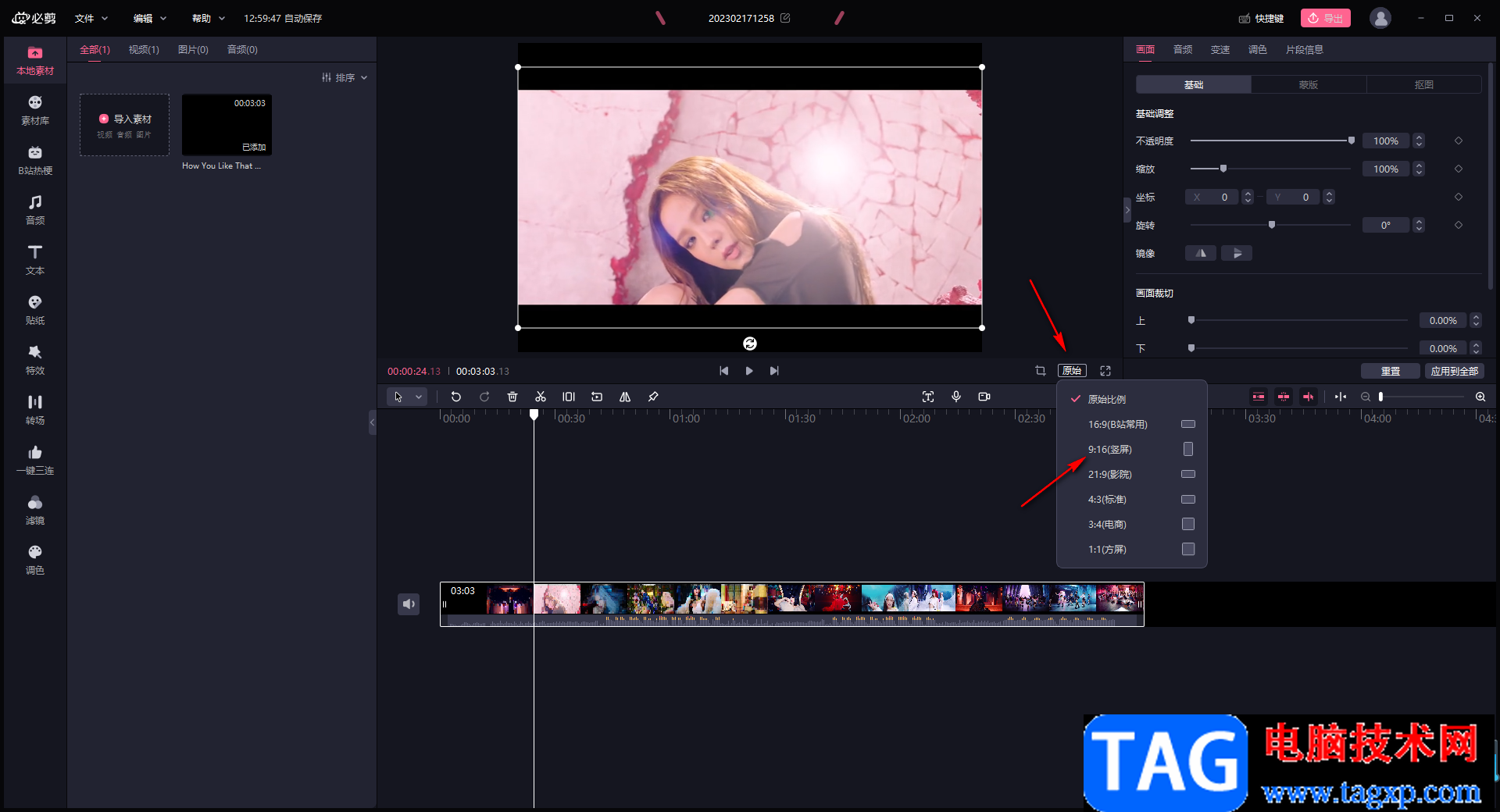Open the 滤镜 filters panel
Screen dimensions: 1500x812
pos(35,511)
